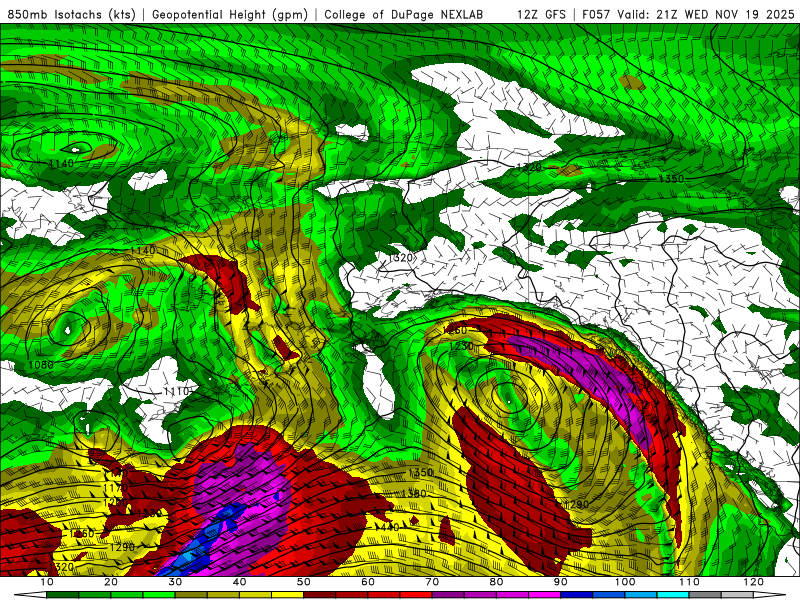The width and height of the screenshot is (800, 600).
Task: Click the color scale label 80
Action: click(x=496, y=582)
